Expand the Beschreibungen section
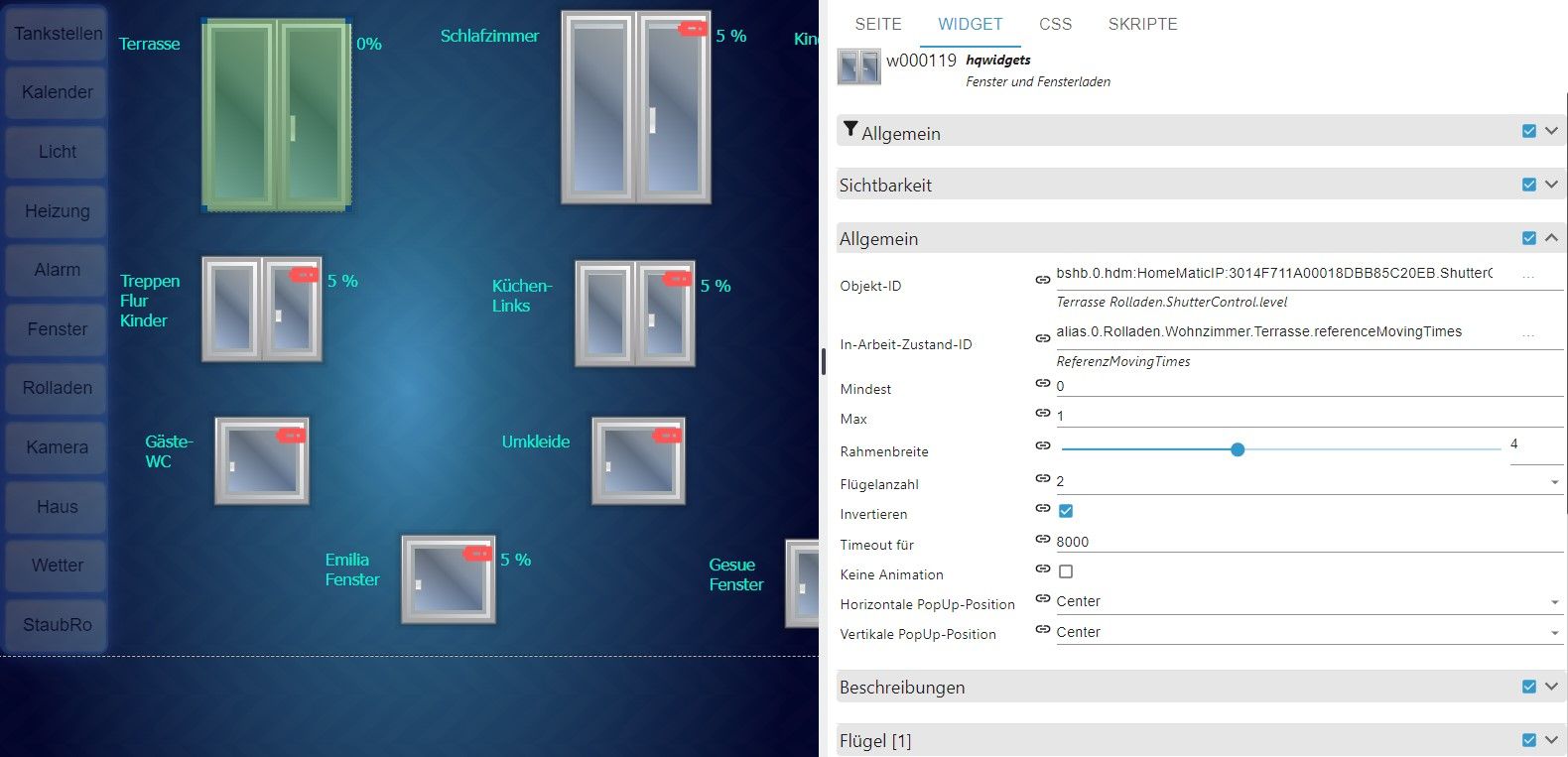This screenshot has width=1568, height=757. pos(1551,687)
